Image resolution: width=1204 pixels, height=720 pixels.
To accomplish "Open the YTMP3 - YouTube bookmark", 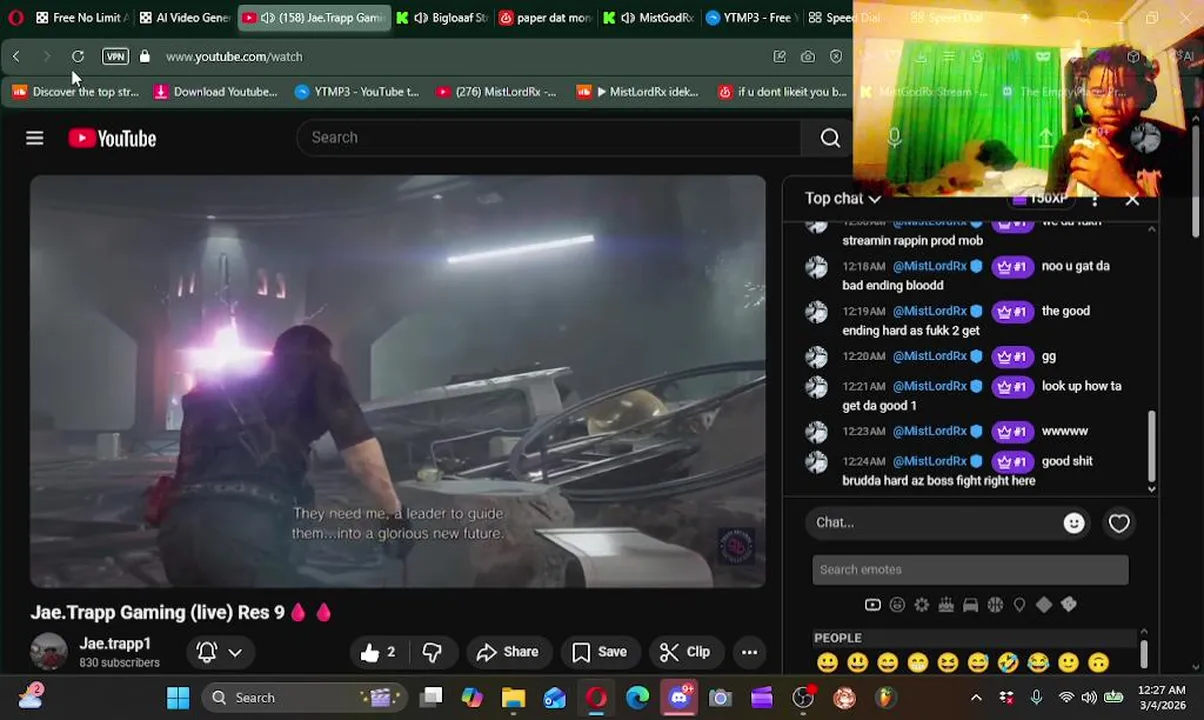I will tap(356, 92).
